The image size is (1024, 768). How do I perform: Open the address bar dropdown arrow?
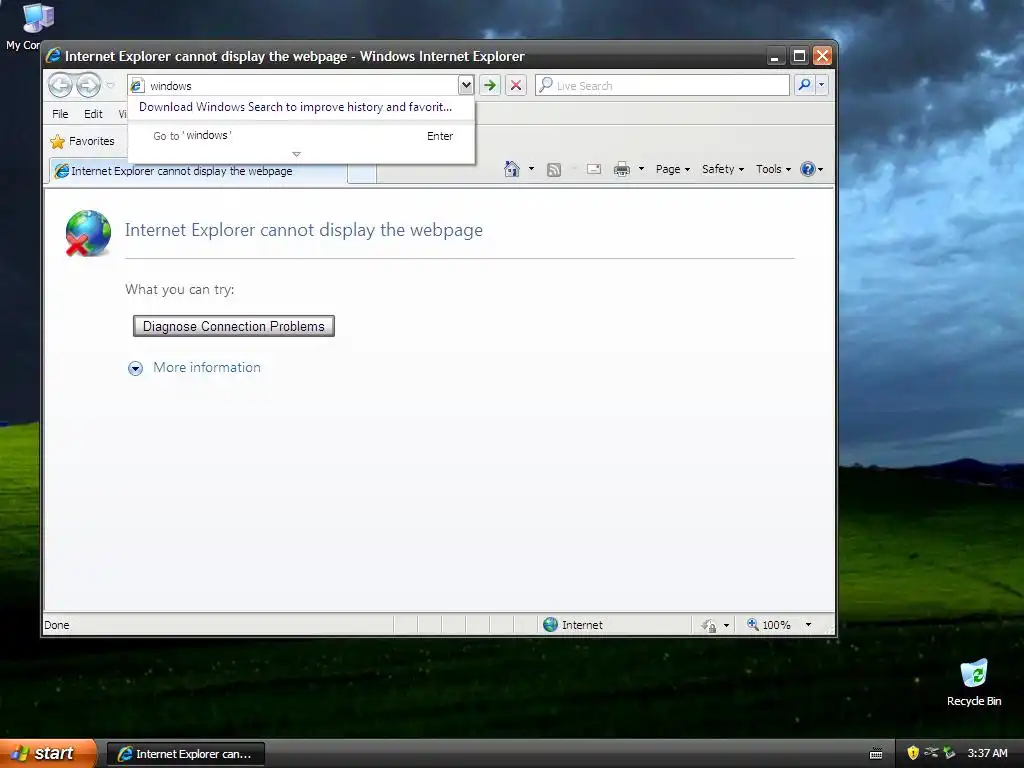466,85
